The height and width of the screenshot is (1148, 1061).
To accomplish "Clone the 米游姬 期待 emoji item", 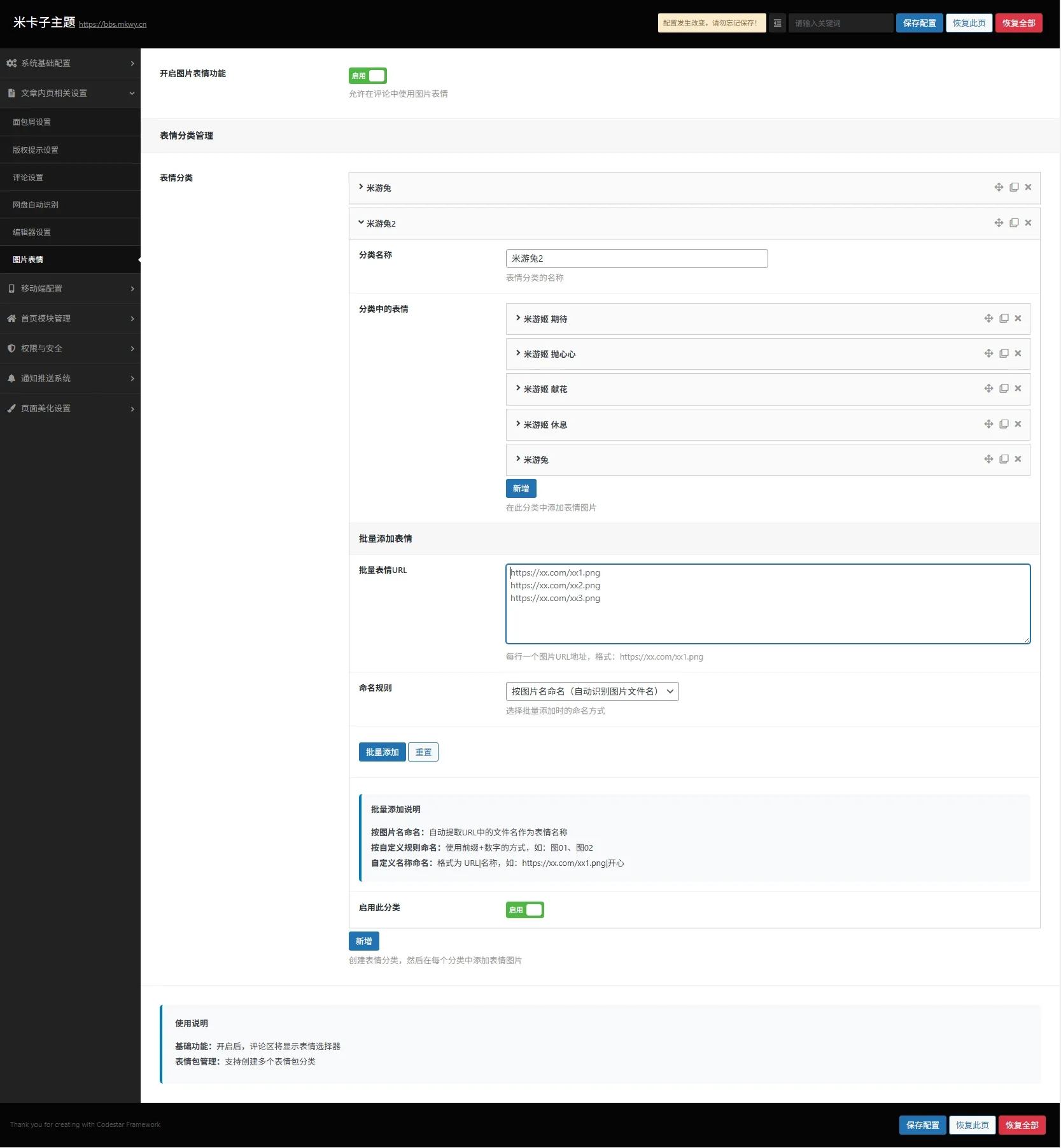I will tap(1004, 318).
